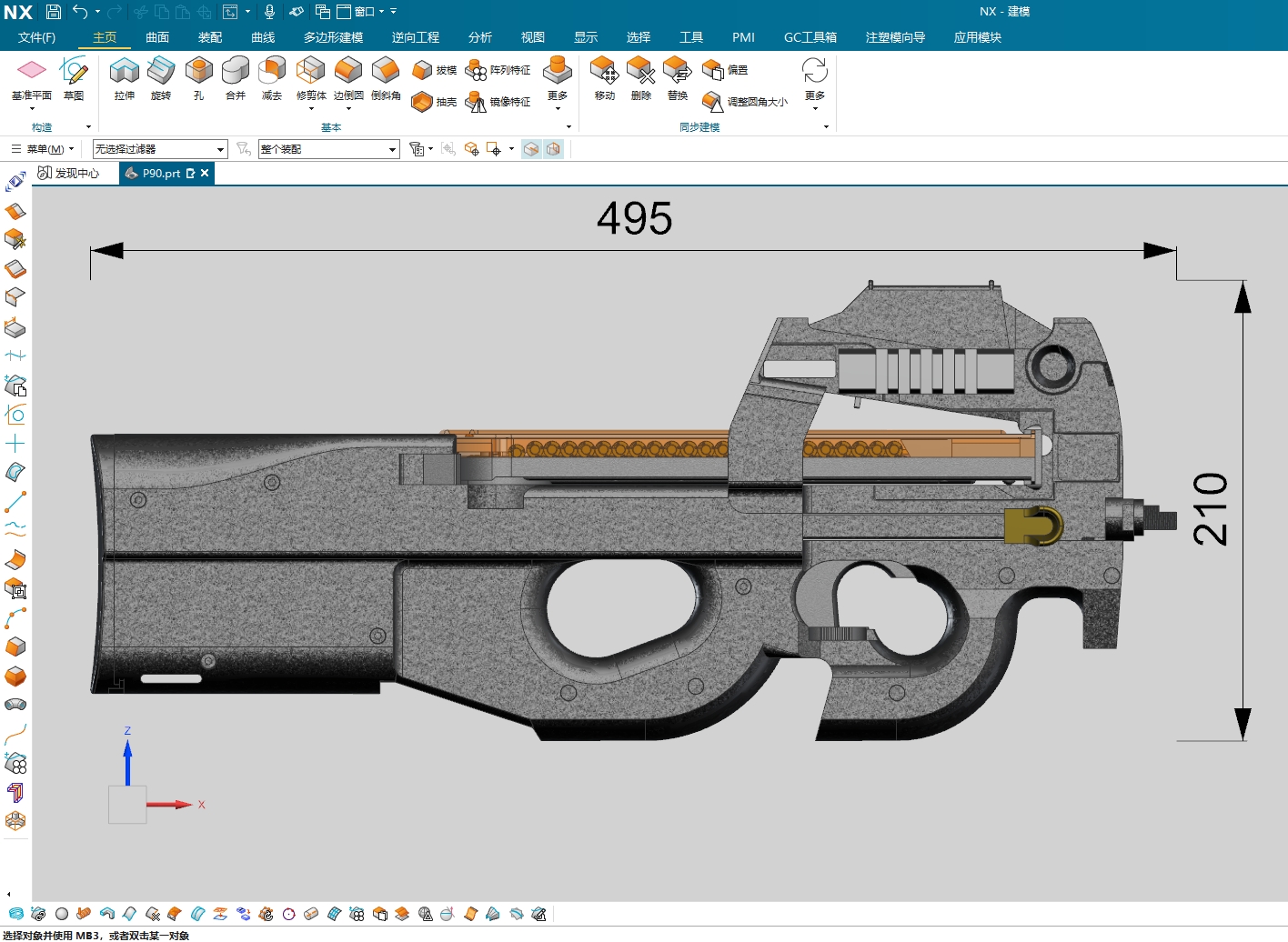This screenshot has height=942, width=1288.
Task: Click the 495 length dimension text
Action: (634, 218)
